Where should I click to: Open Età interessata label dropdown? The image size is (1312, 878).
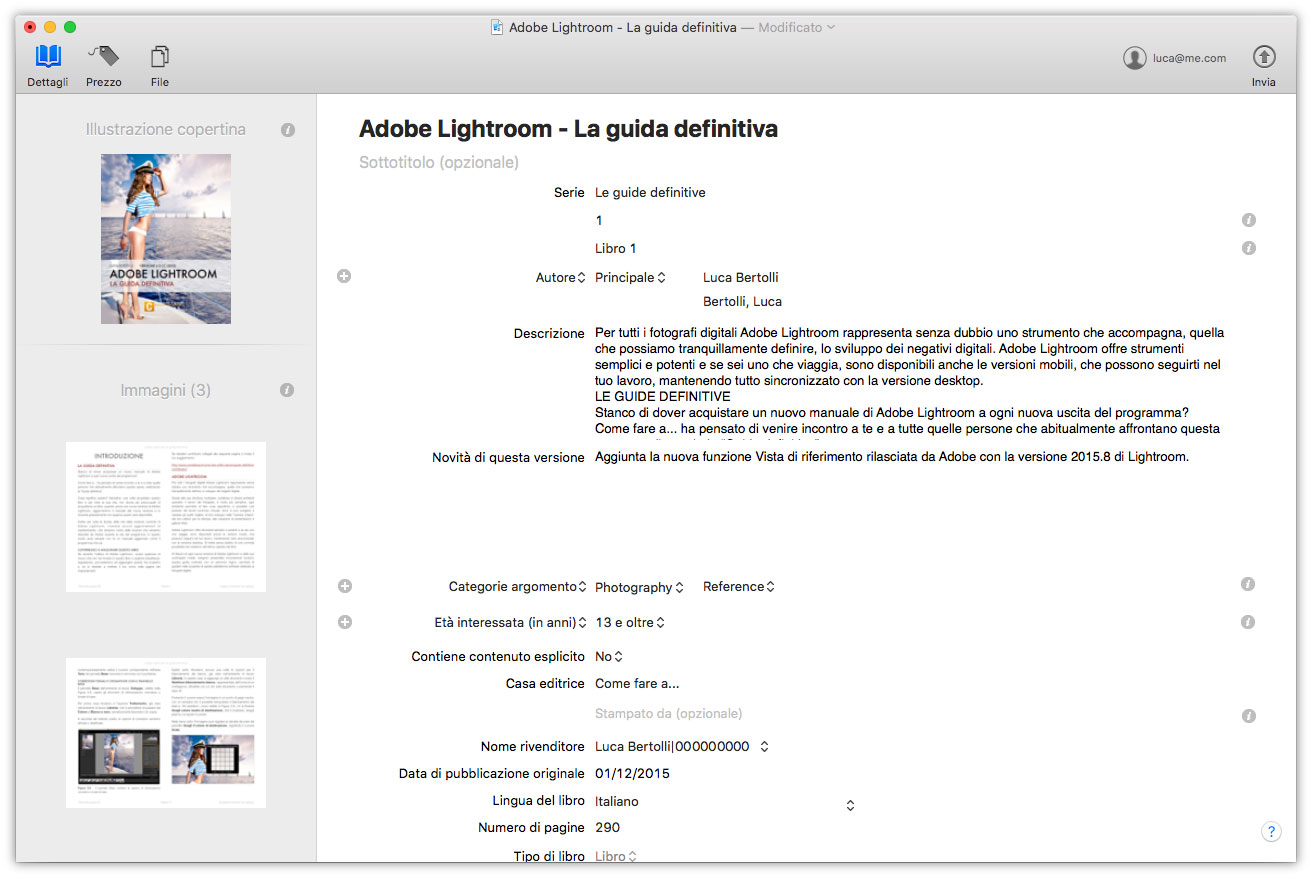511,622
